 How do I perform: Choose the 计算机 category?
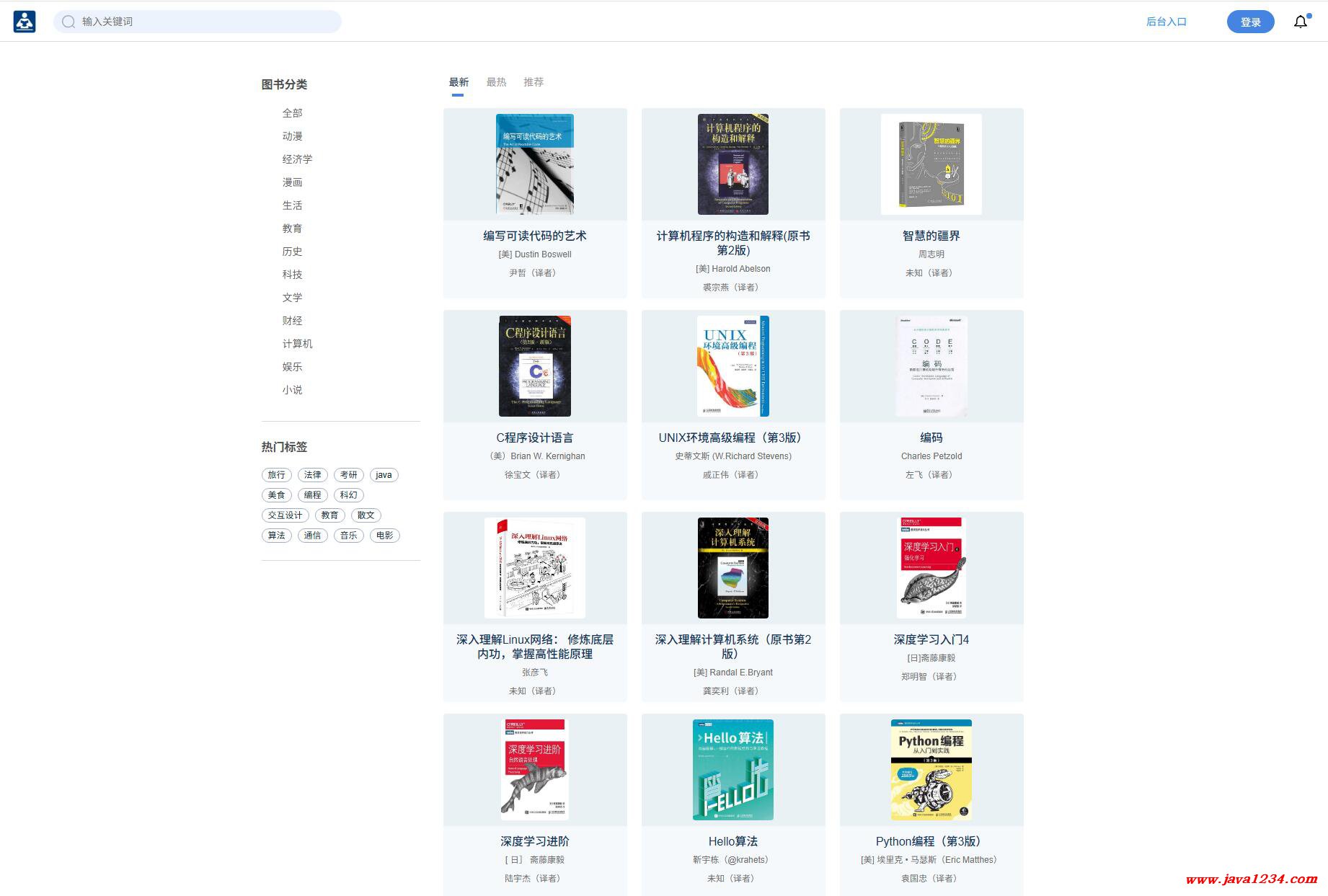(x=298, y=344)
